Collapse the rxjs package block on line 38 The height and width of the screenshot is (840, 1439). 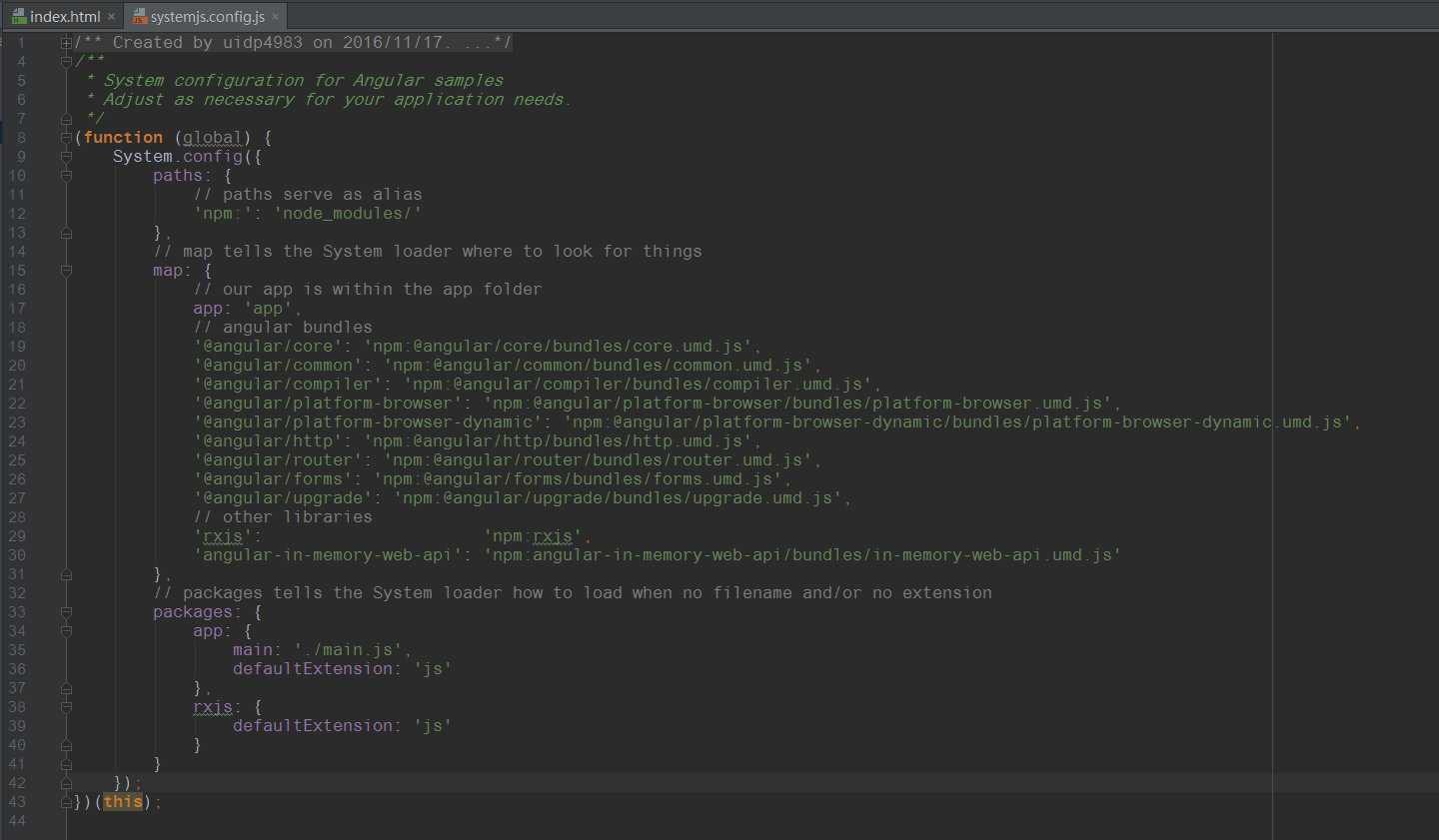point(66,707)
